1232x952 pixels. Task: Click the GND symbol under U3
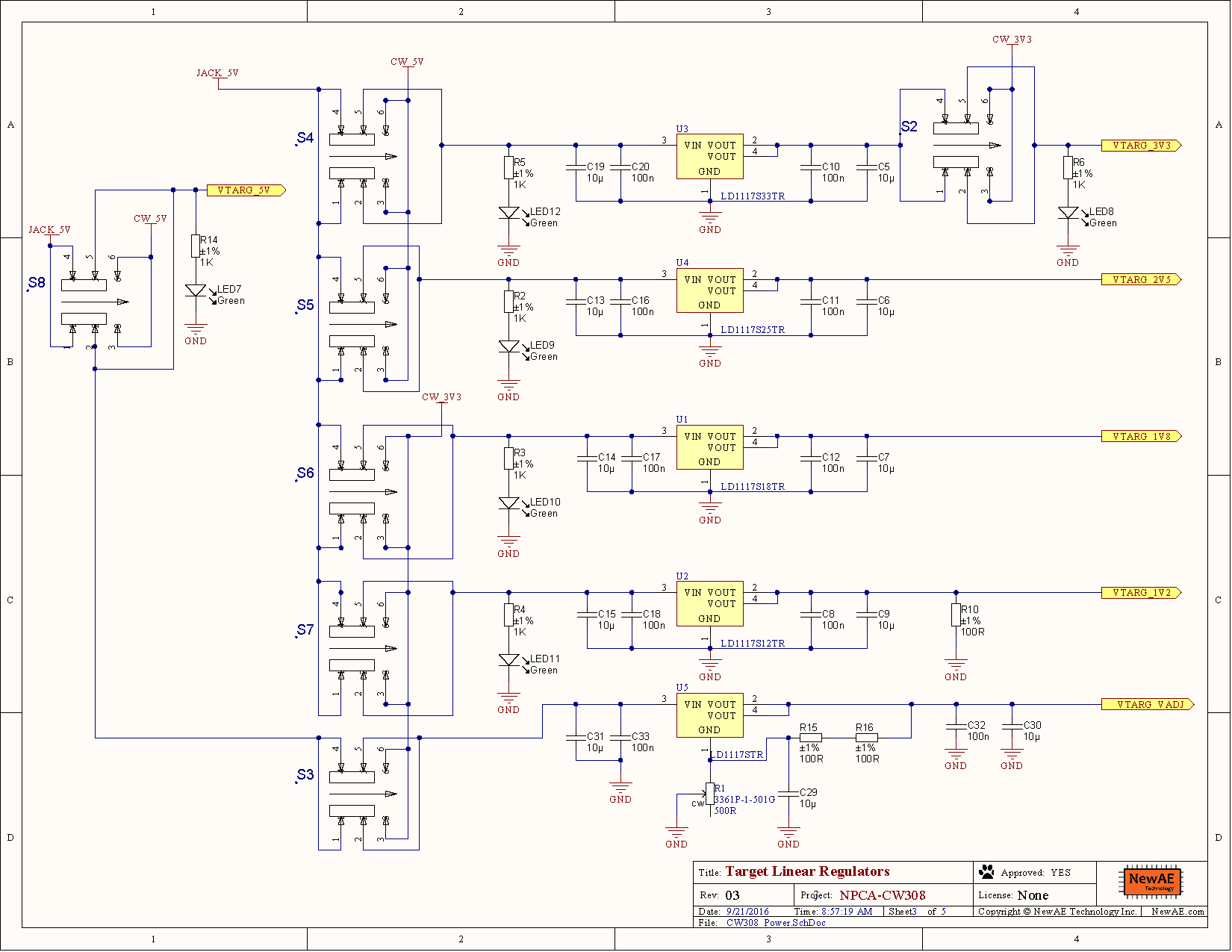click(710, 220)
